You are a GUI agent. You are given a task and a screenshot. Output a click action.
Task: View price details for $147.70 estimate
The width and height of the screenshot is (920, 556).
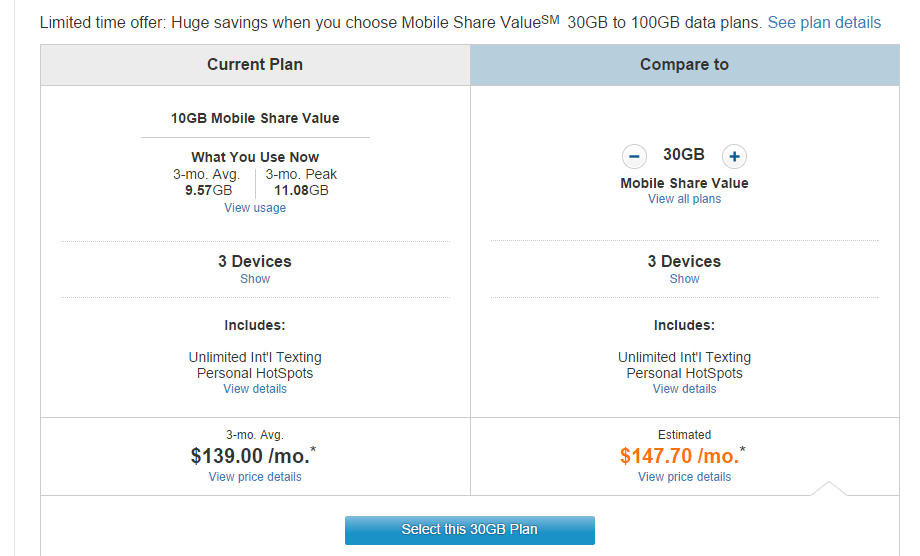pyautogui.click(x=684, y=477)
